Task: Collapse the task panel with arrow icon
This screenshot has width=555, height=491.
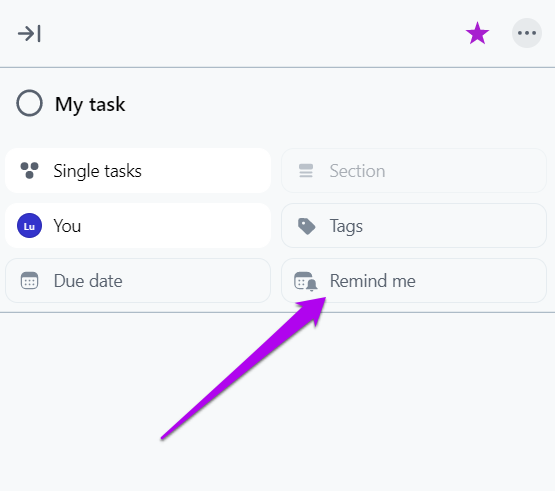Action: [x=29, y=34]
